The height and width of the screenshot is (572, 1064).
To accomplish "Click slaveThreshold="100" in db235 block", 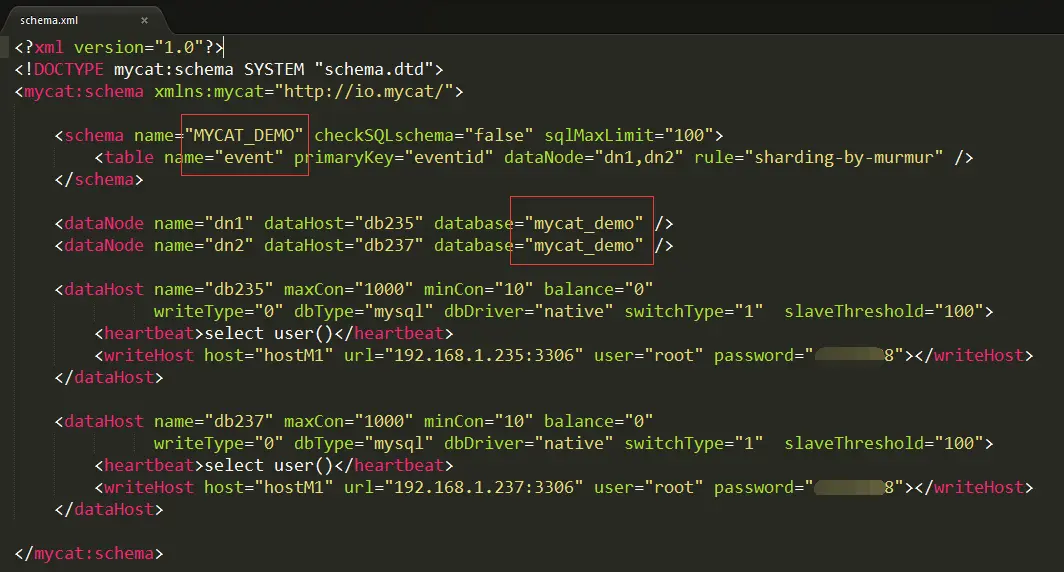I will coord(884,311).
